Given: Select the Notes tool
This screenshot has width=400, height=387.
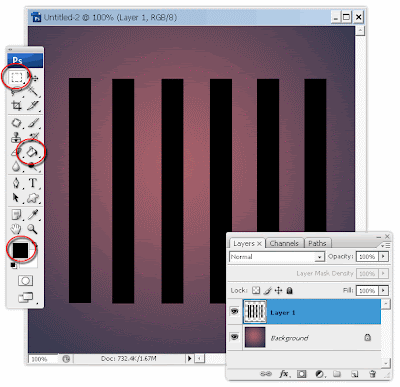Looking at the screenshot, I should 16,214.
